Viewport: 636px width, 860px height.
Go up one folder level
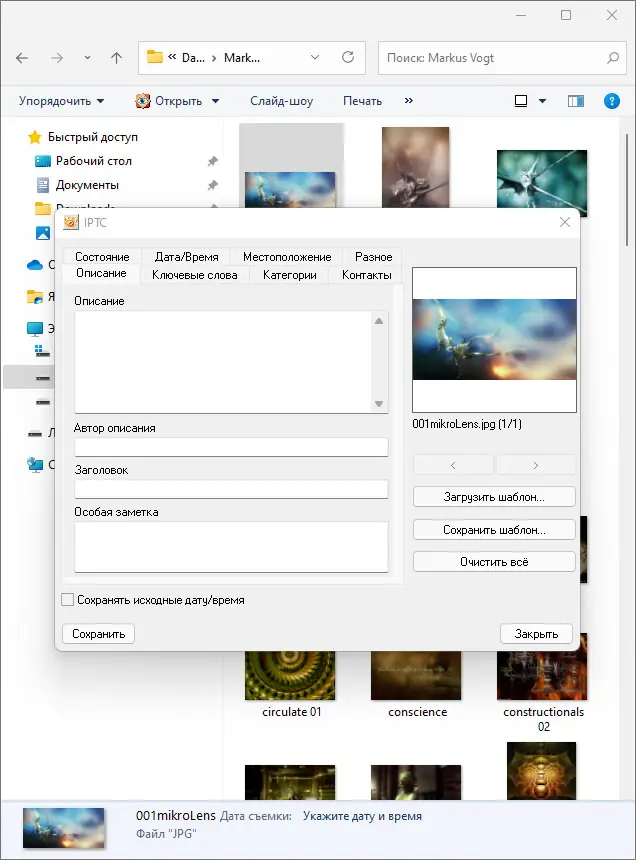tap(116, 58)
